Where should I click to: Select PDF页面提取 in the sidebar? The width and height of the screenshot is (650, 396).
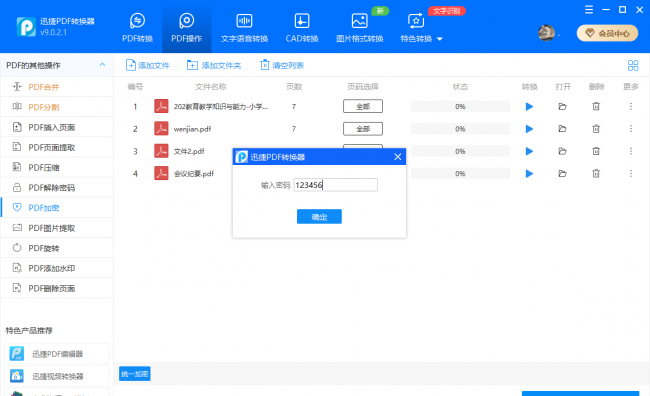[x=57, y=147]
